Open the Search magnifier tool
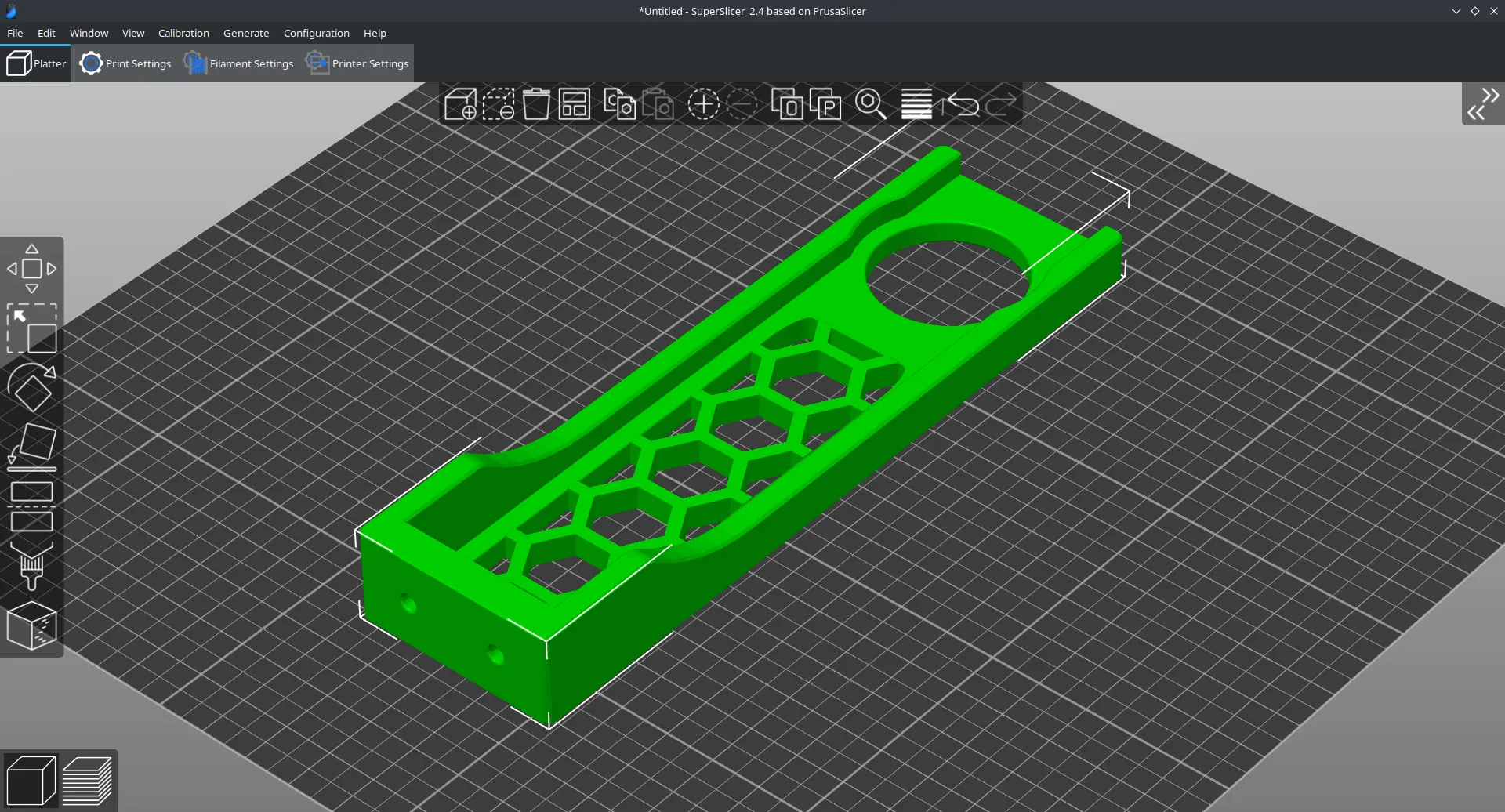 click(870, 104)
